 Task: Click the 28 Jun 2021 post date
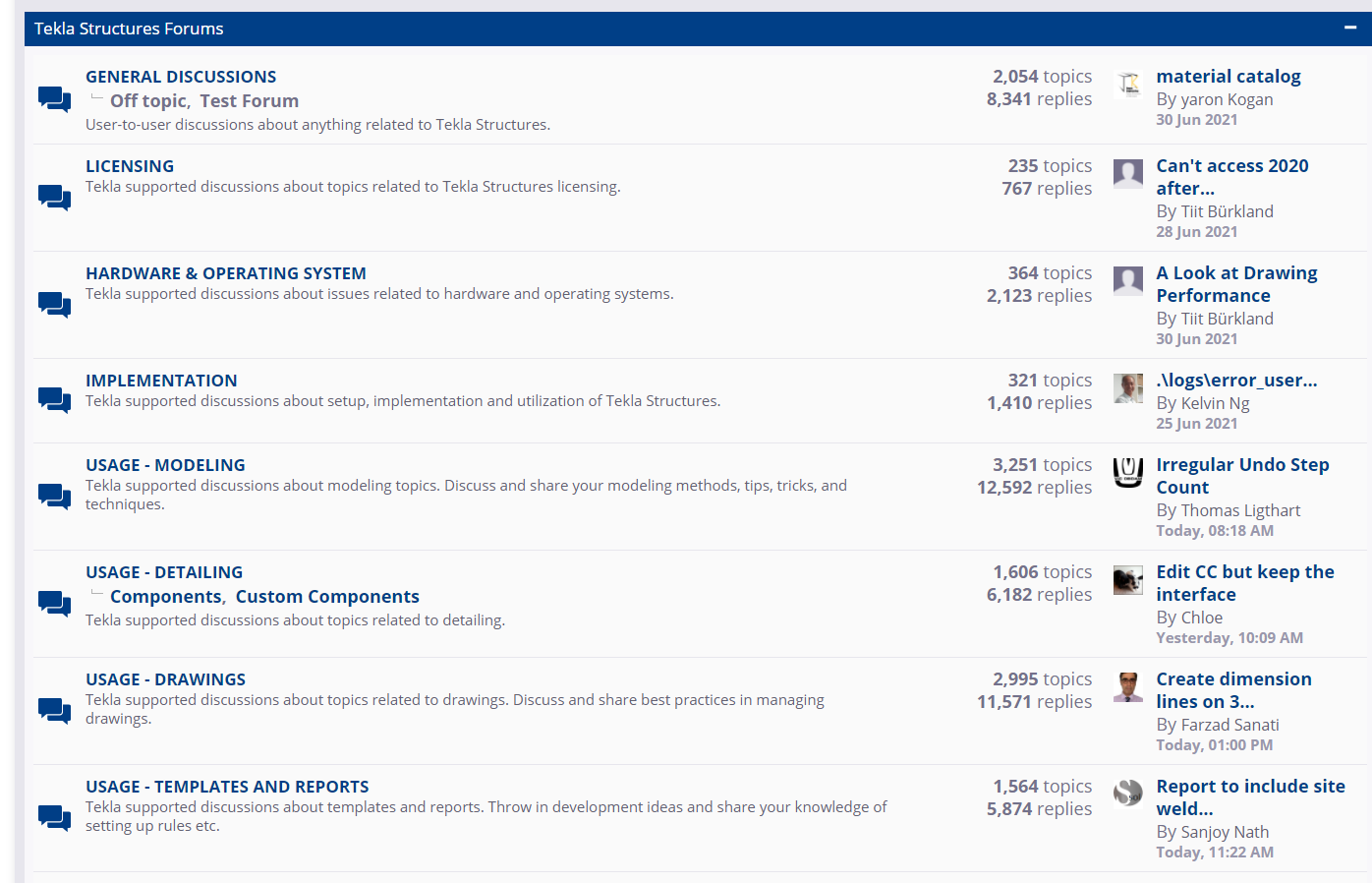[x=1197, y=232]
